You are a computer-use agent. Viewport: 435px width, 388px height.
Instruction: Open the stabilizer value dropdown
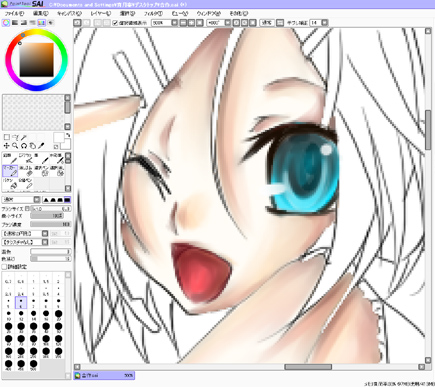tap(324, 23)
